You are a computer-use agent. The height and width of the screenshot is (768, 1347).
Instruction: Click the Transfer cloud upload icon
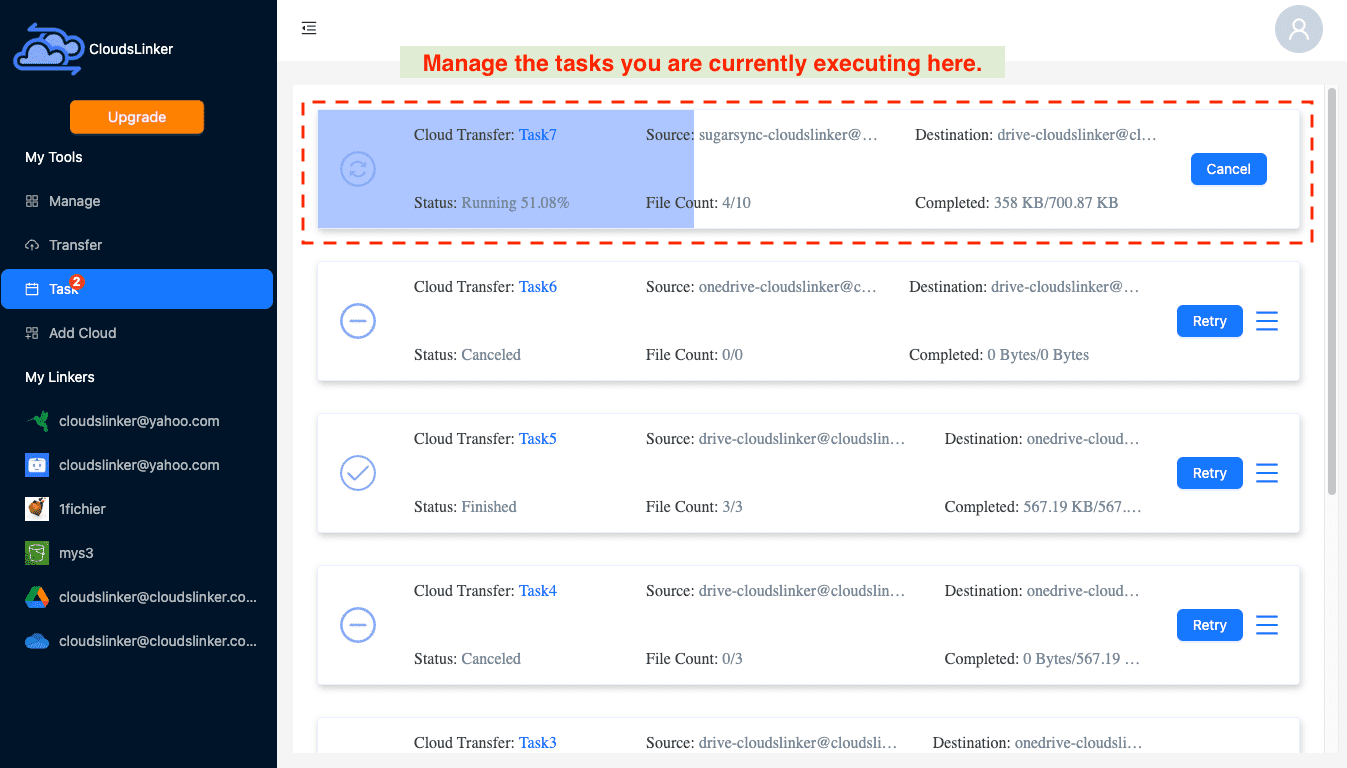(x=32, y=245)
